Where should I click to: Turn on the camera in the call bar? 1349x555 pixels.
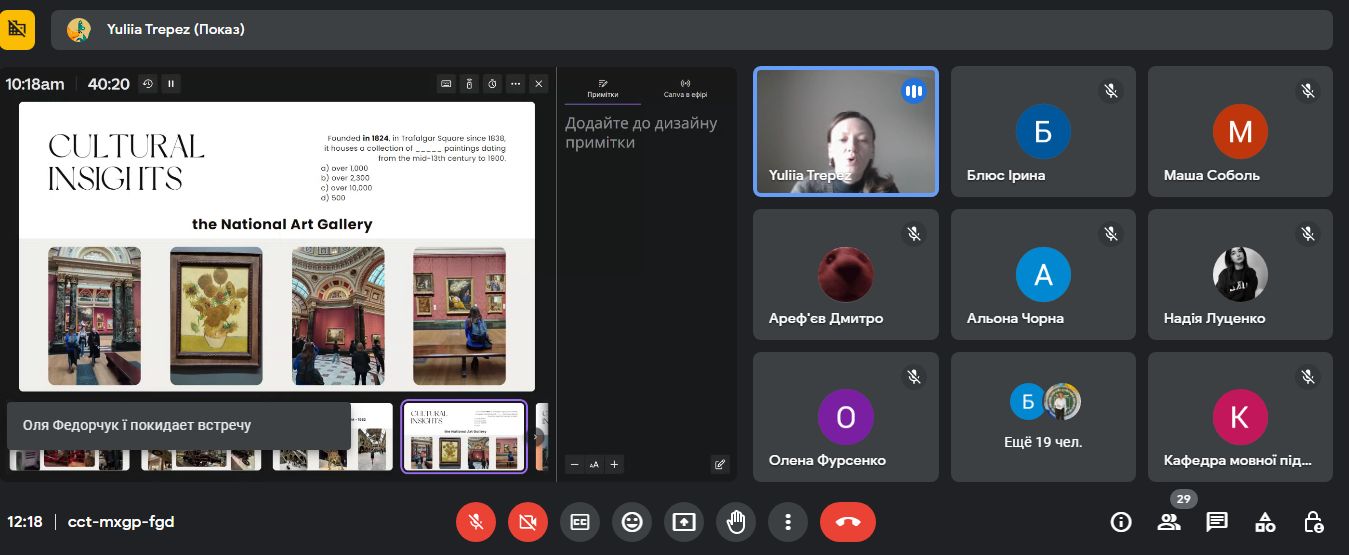[x=528, y=521]
